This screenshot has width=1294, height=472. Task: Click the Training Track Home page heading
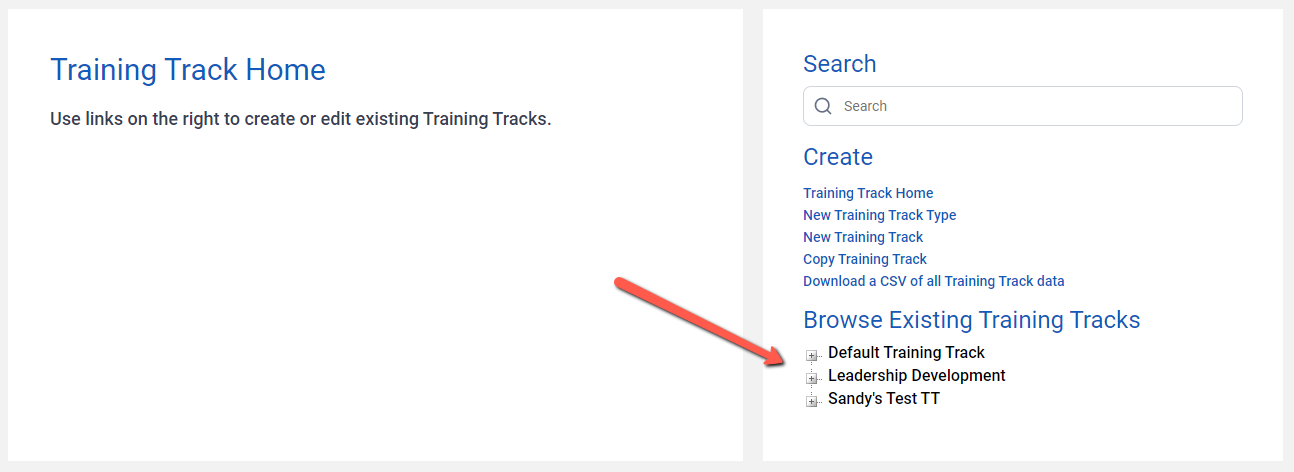pyautogui.click(x=188, y=70)
